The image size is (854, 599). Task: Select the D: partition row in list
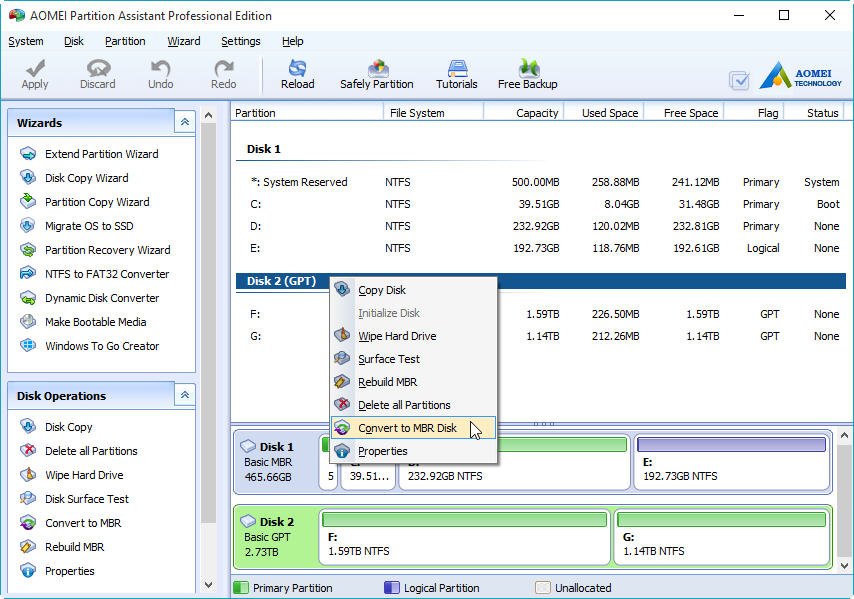pos(541,226)
